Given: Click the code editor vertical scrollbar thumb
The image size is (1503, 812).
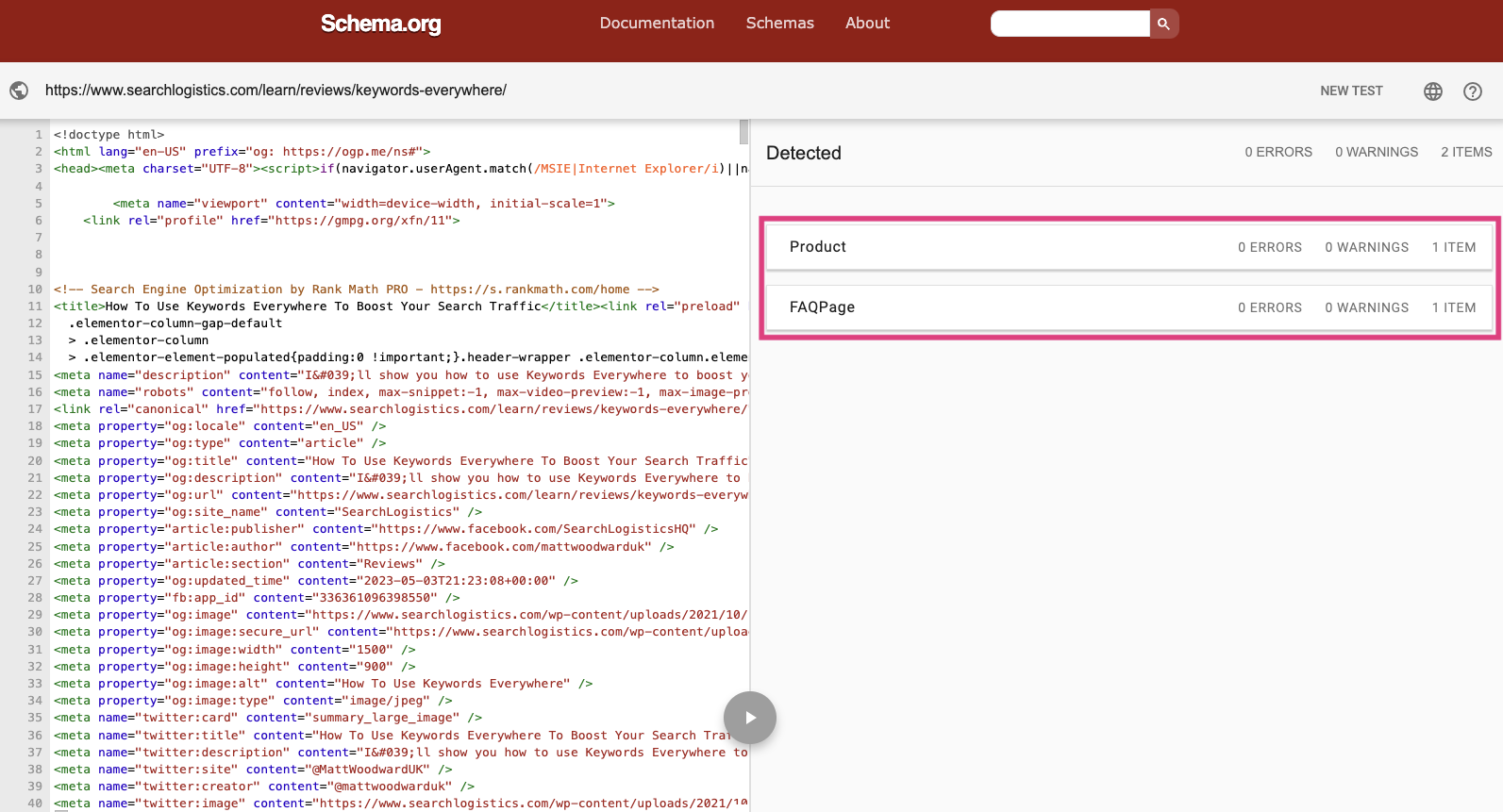Looking at the screenshot, I should [743, 132].
